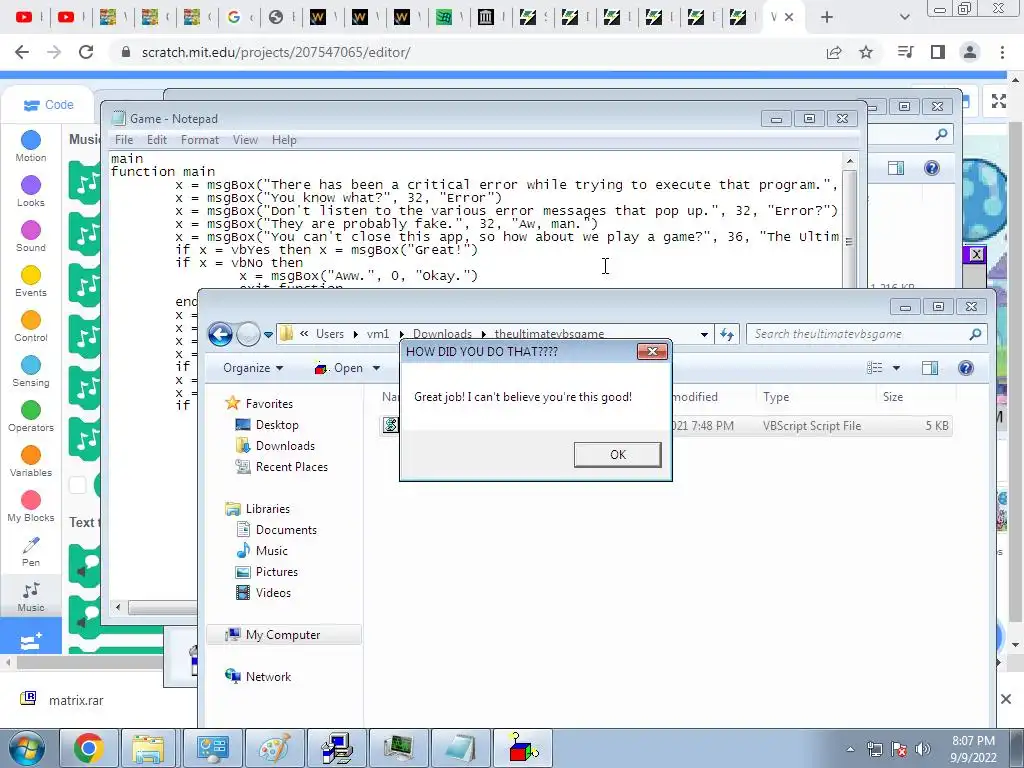Switch to the Code tab in Scratch
This screenshot has height=768, width=1024.
tap(48, 104)
